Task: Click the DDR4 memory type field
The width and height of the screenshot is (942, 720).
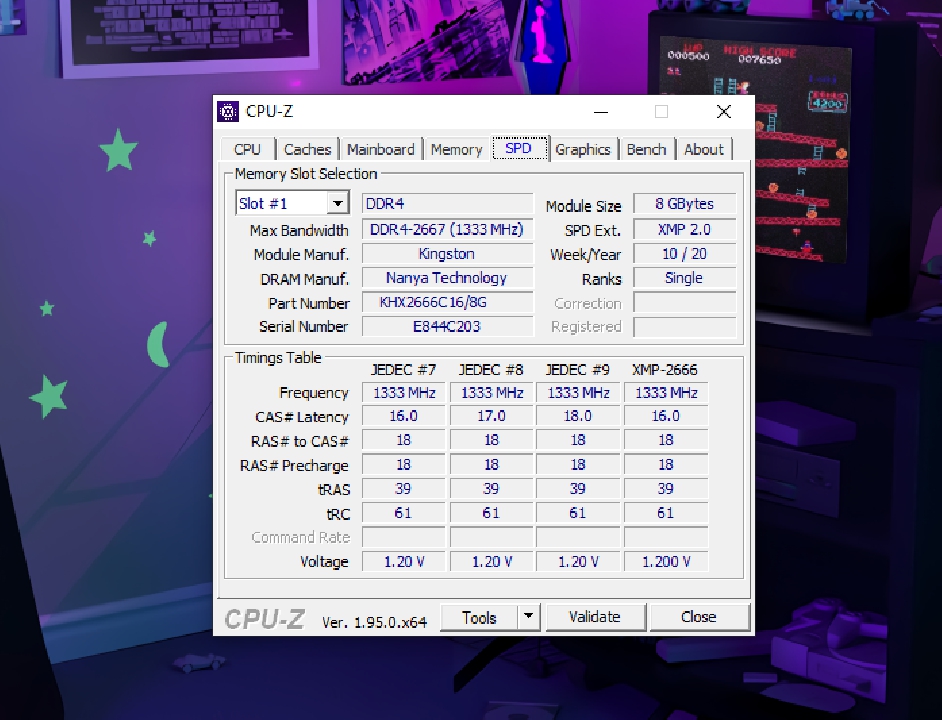Action: [x=448, y=203]
